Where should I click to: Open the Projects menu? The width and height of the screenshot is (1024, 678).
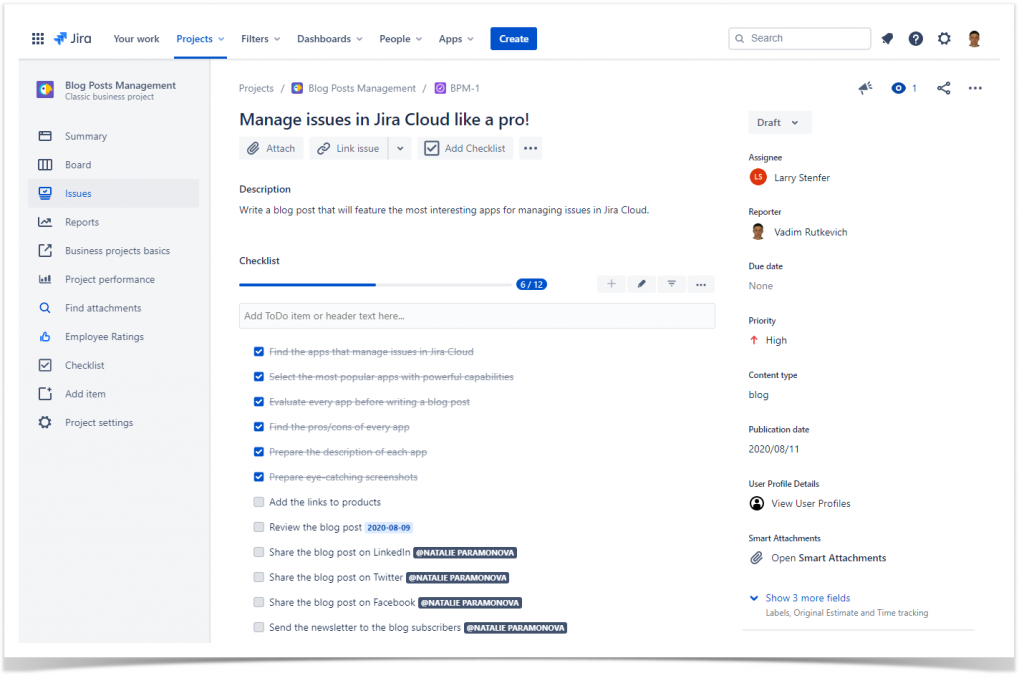pyautogui.click(x=199, y=38)
